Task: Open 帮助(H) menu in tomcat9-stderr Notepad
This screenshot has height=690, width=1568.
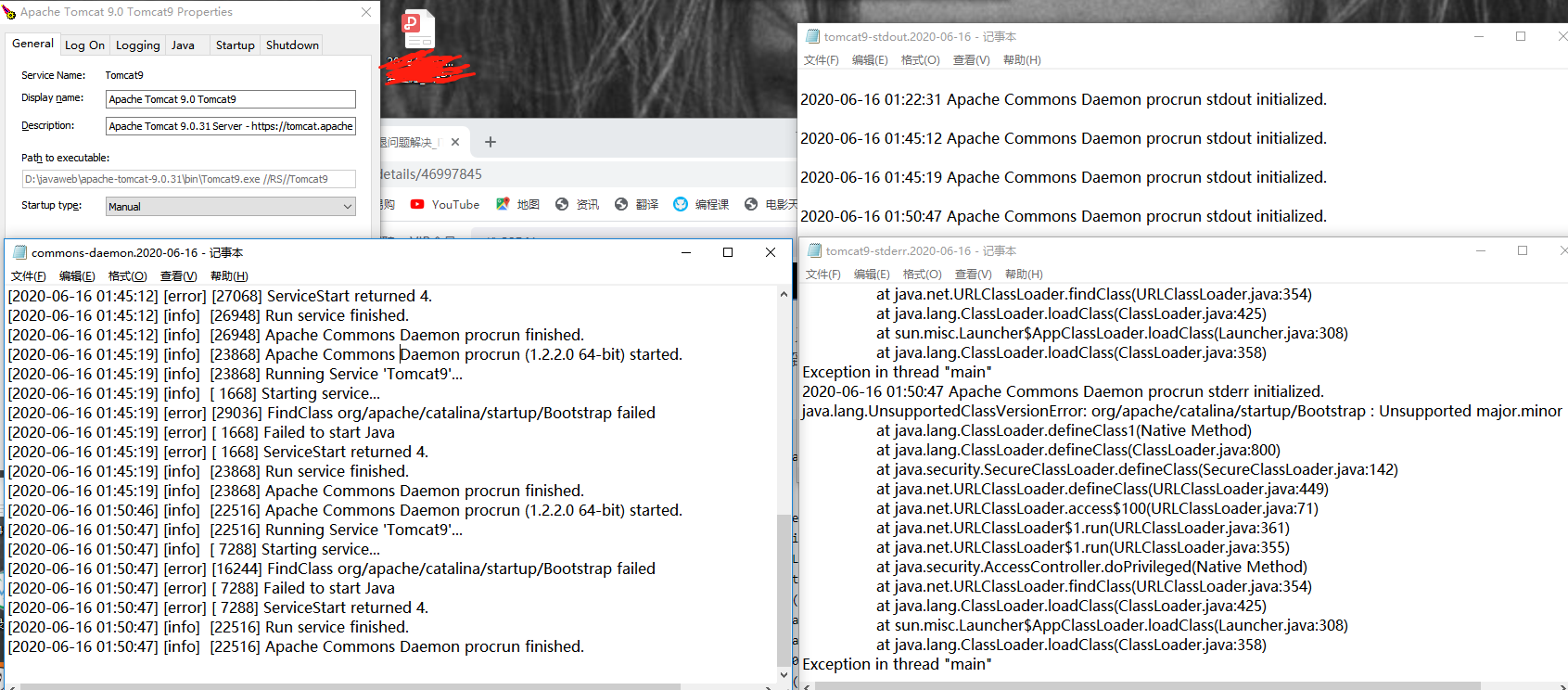Action: pos(1024,274)
